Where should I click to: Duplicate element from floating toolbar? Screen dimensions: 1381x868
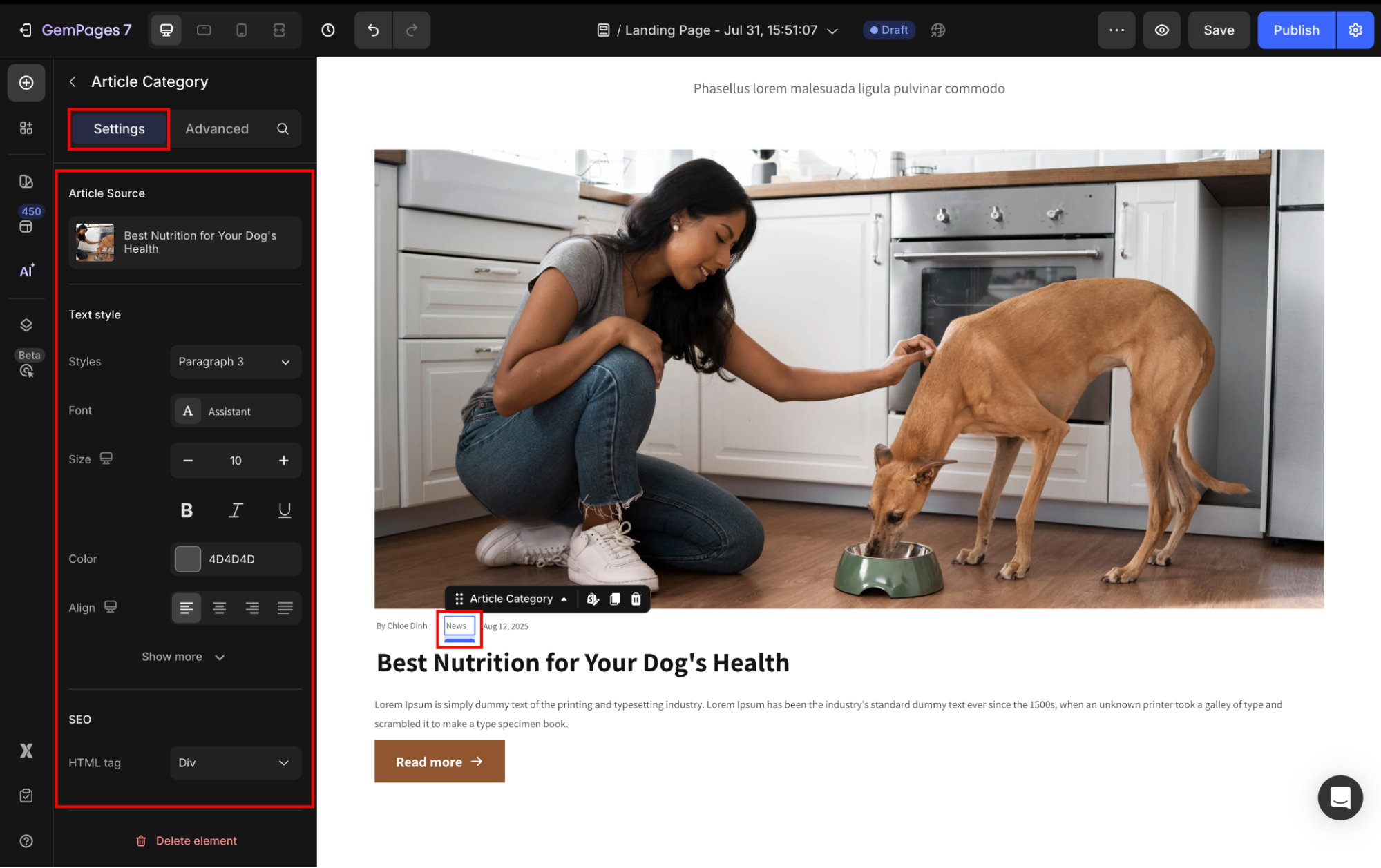[x=615, y=599]
